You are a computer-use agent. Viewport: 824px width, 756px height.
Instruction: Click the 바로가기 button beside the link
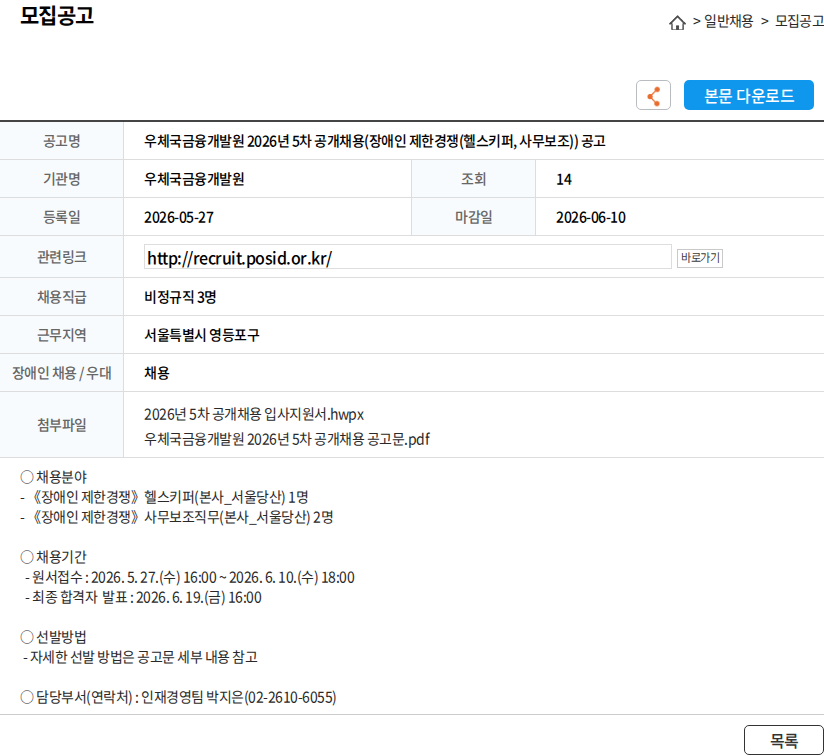pyautogui.click(x=699, y=258)
